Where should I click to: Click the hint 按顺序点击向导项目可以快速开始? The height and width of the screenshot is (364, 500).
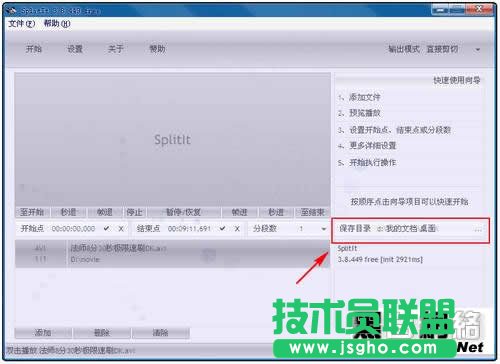tap(410, 202)
